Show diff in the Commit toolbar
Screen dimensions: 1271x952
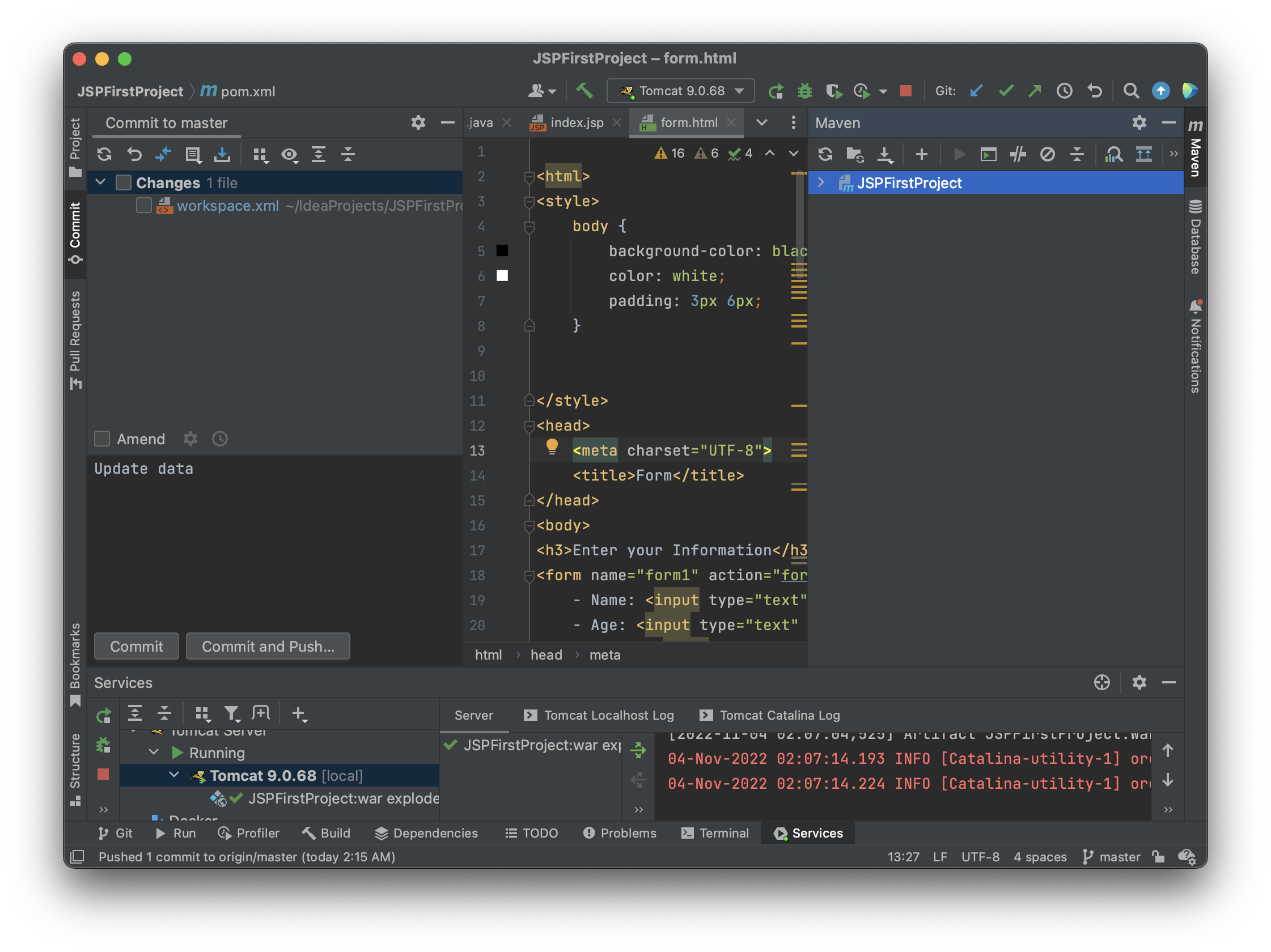point(163,154)
